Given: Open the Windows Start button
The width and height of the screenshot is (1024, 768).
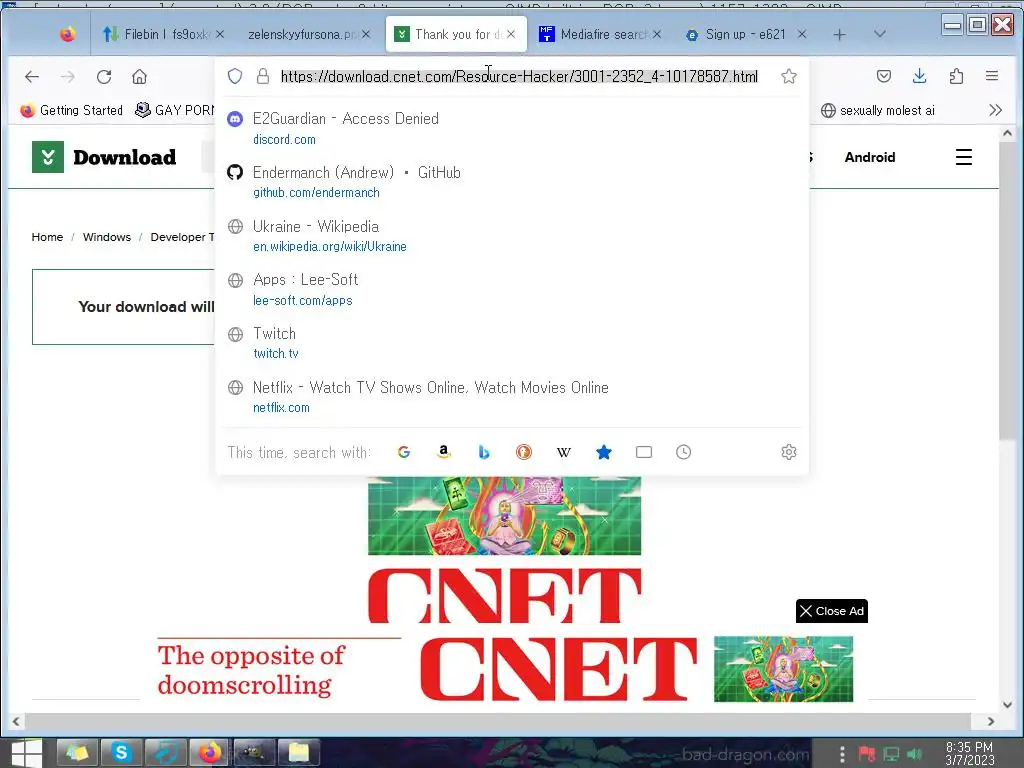Looking at the screenshot, I should pyautogui.click(x=27, y=753).
